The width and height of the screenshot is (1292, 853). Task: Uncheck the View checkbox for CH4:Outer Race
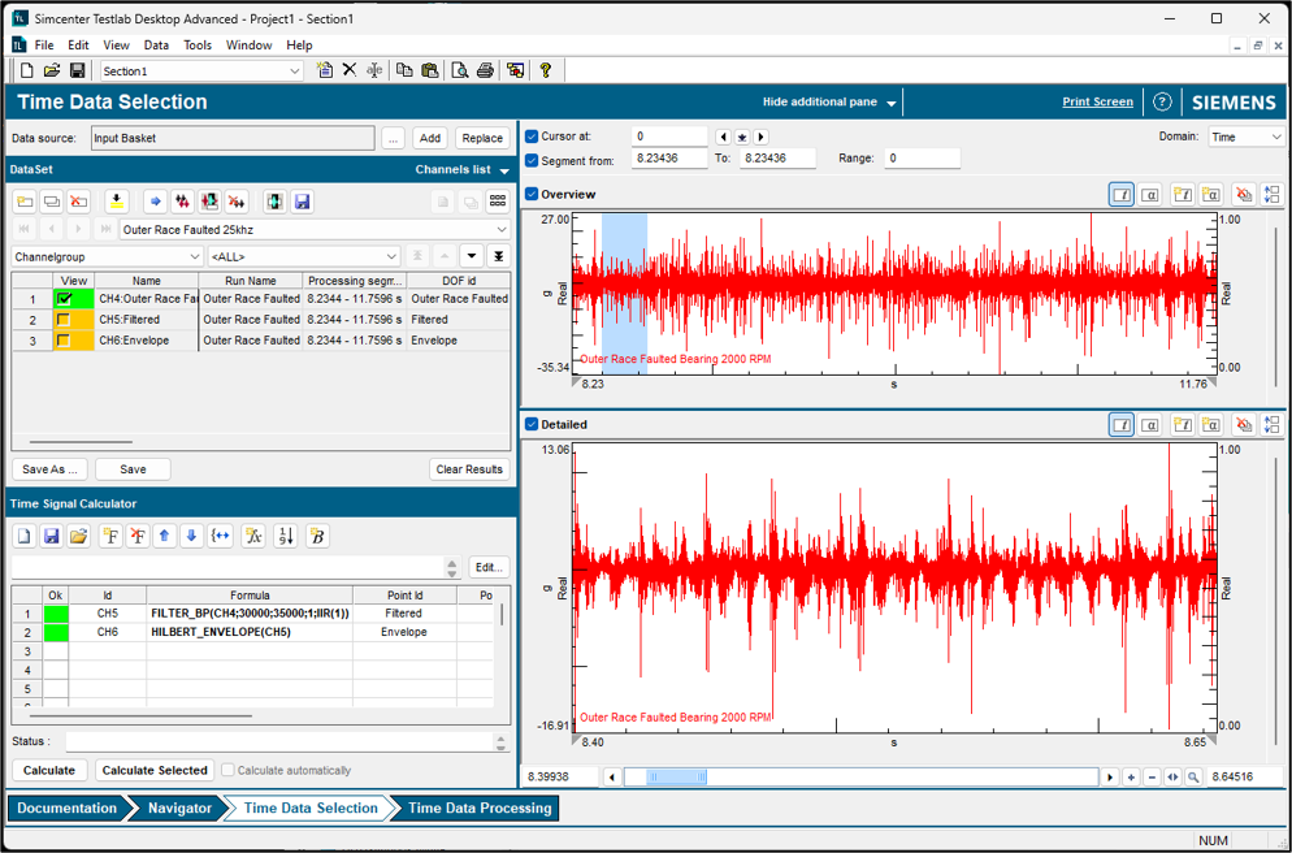tap(65, 298)
